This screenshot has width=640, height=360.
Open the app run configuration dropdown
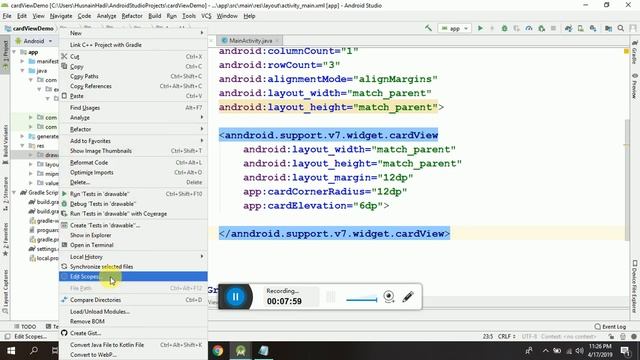point(455,28)
